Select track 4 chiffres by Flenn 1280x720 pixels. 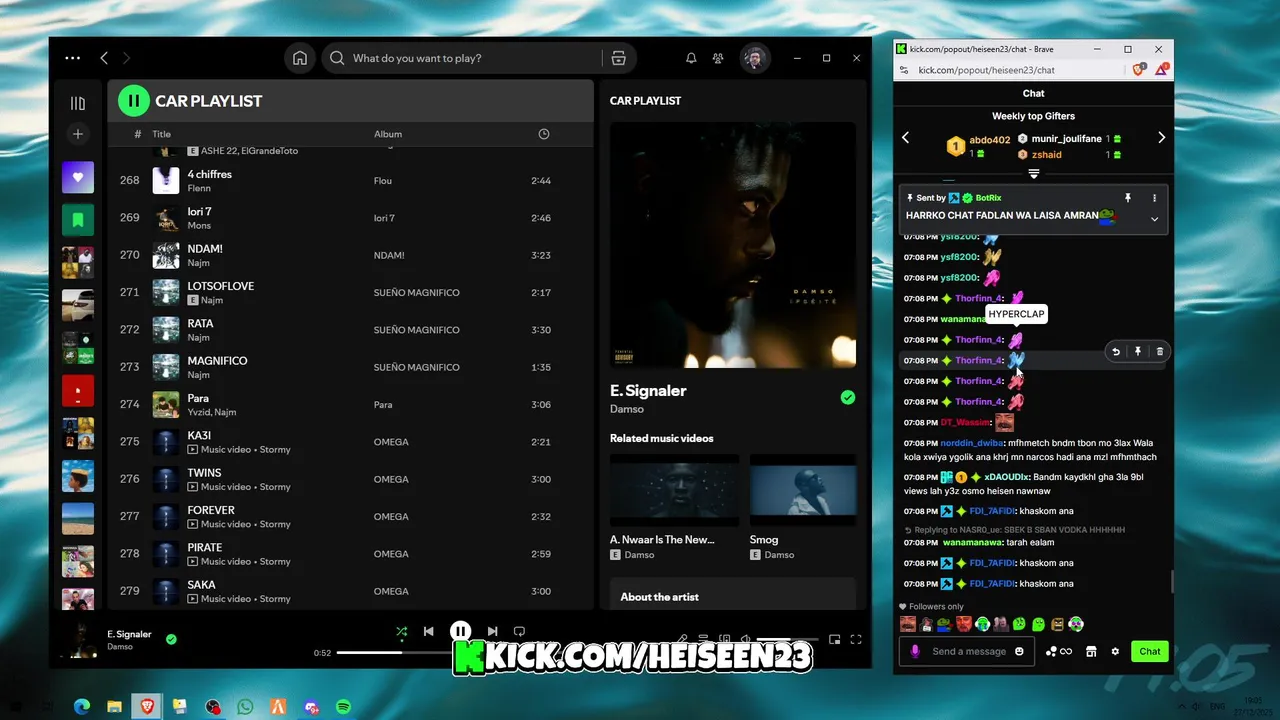click(350, 181)
